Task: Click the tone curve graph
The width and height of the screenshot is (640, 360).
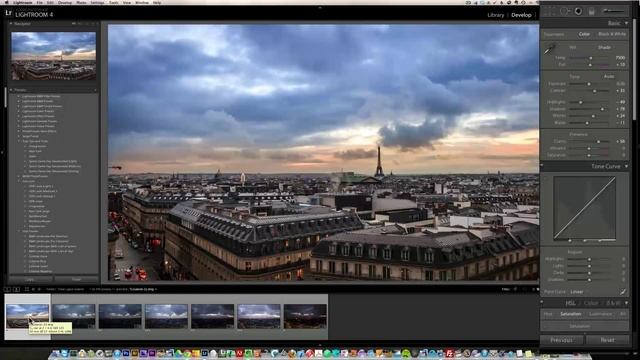Action: point(584,207)
